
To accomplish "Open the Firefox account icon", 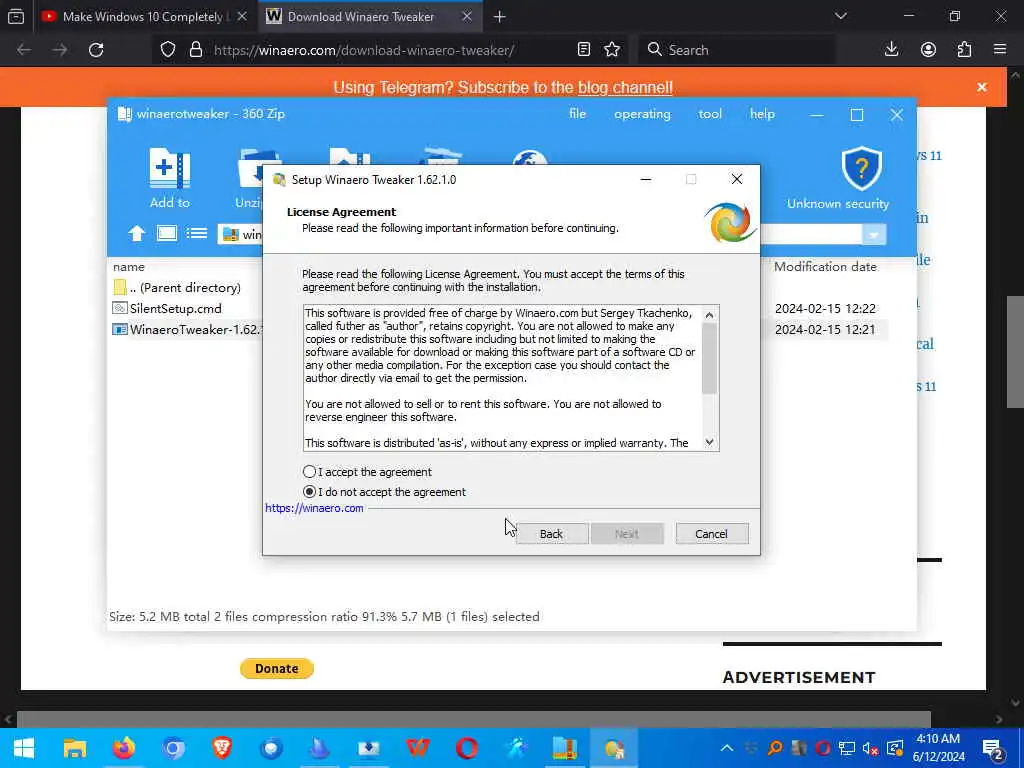I will coord(928,50).
